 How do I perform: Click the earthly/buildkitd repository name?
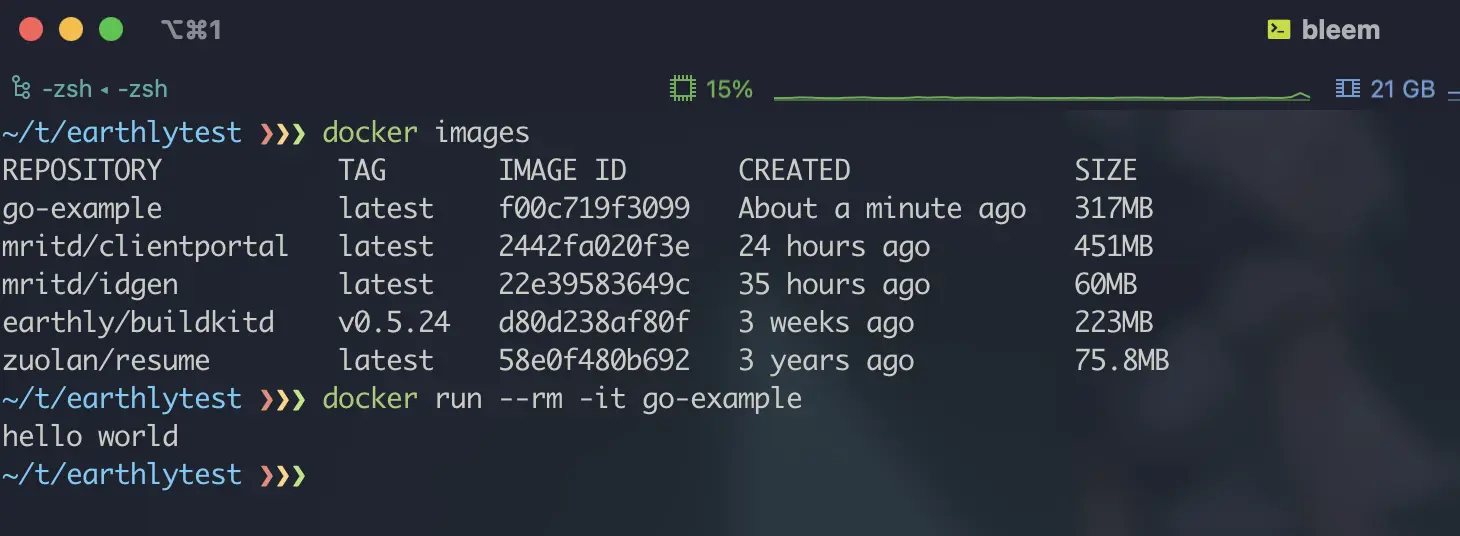[138, 322]
